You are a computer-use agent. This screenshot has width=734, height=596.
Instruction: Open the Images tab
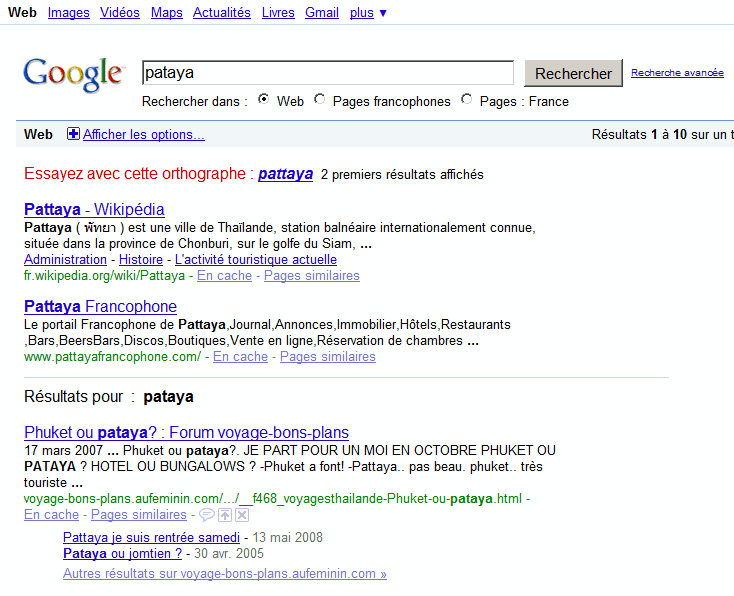(x=68, y=13)
